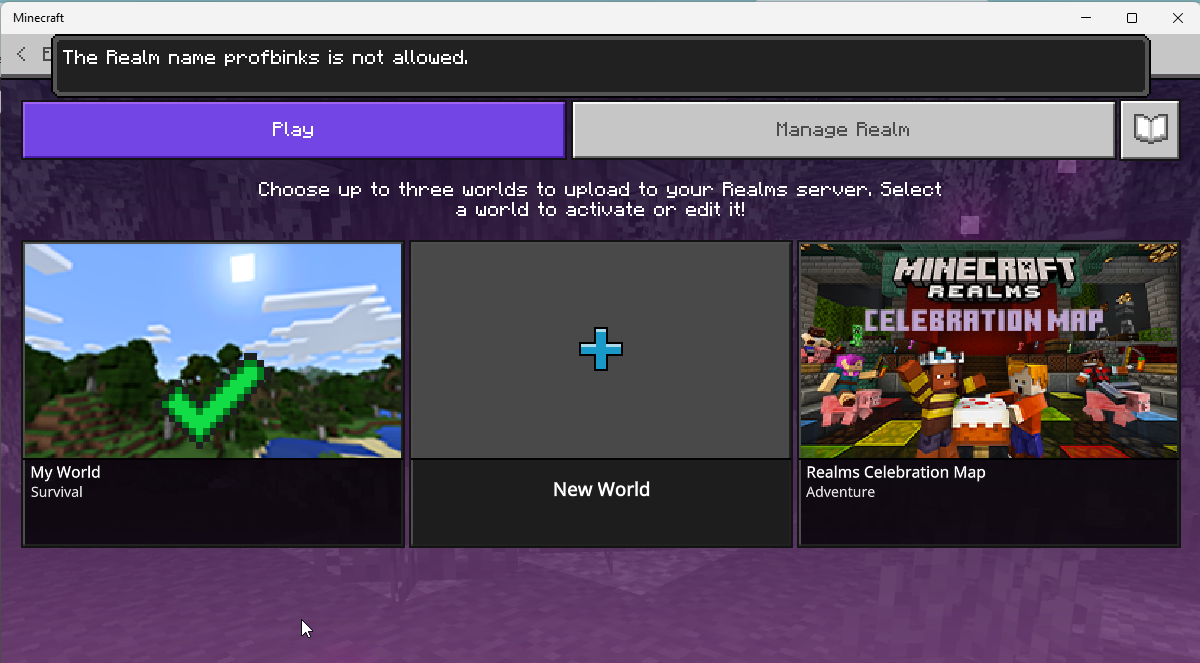Click the blue plus icon
This screenshot has height=663, width=1200.
click(601, 349)
